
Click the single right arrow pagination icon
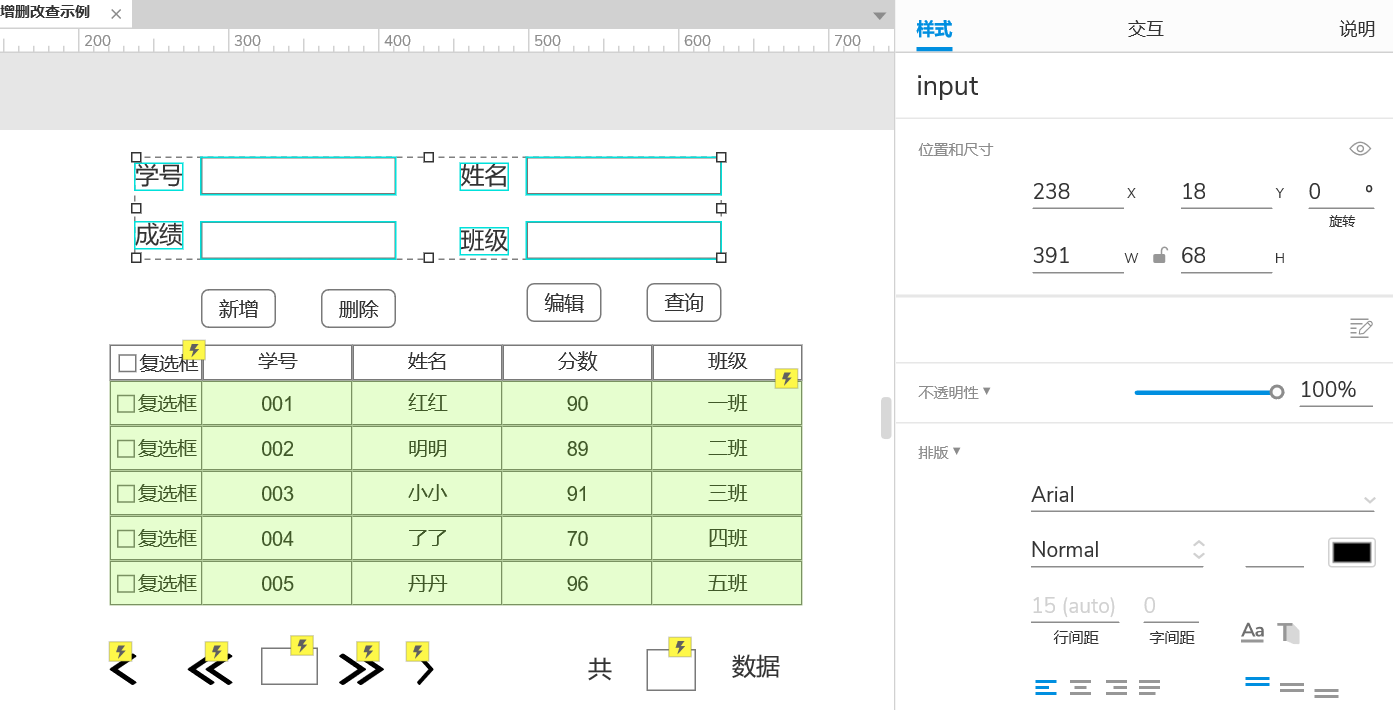coord(425,671)
